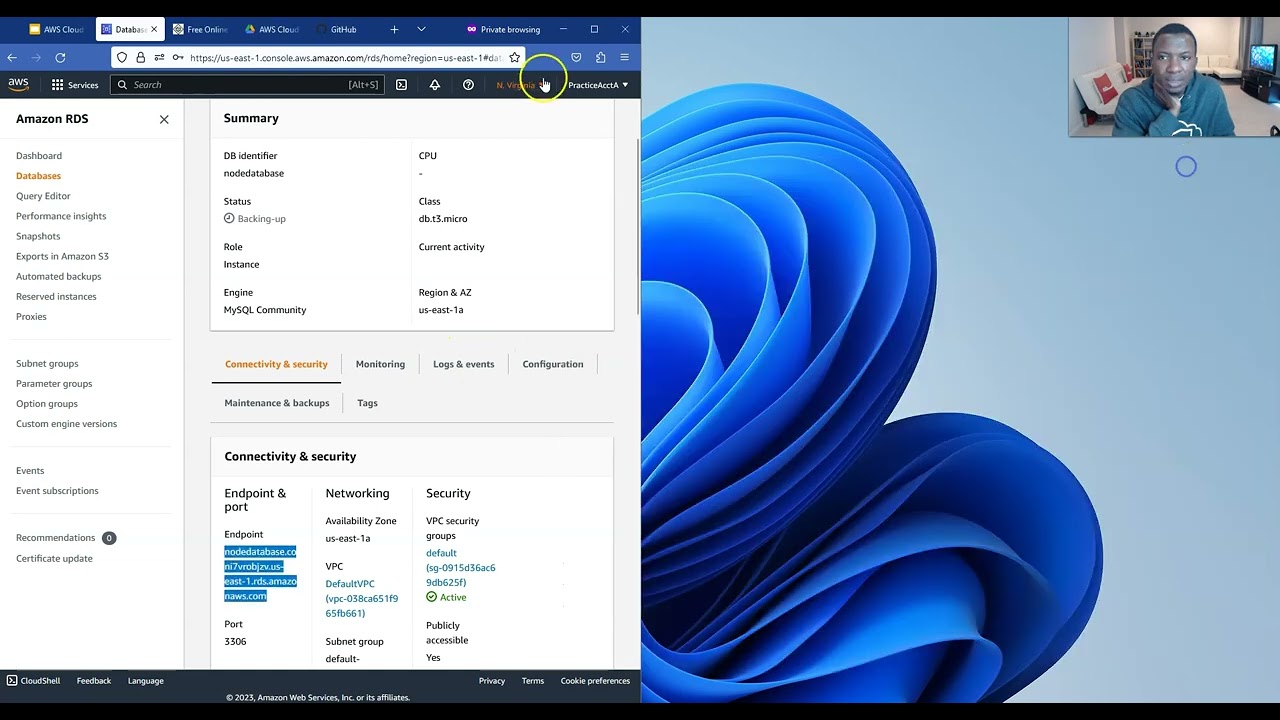This screenshot has height=720, width=1280.
Task: Open Parameter groups in the sidebar
Action: pos(54,383)
